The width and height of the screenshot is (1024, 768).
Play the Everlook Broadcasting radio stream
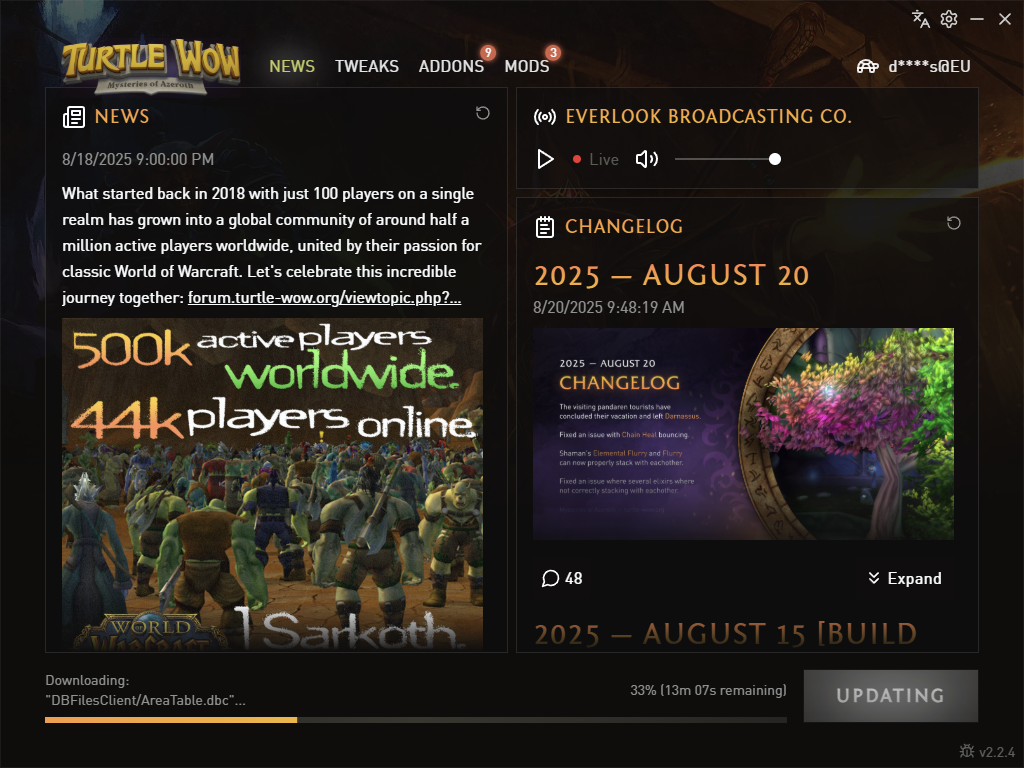[x=545, y=159]
